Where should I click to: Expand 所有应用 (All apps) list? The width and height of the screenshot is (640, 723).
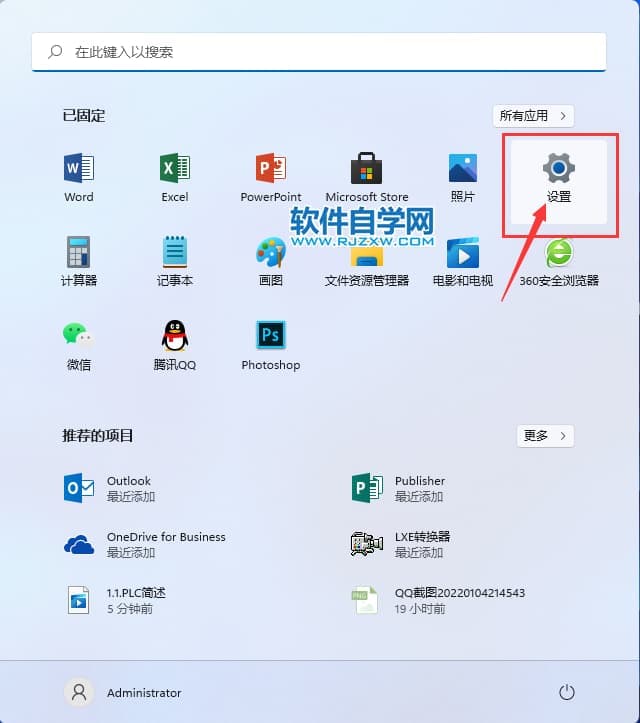(533, 116)
